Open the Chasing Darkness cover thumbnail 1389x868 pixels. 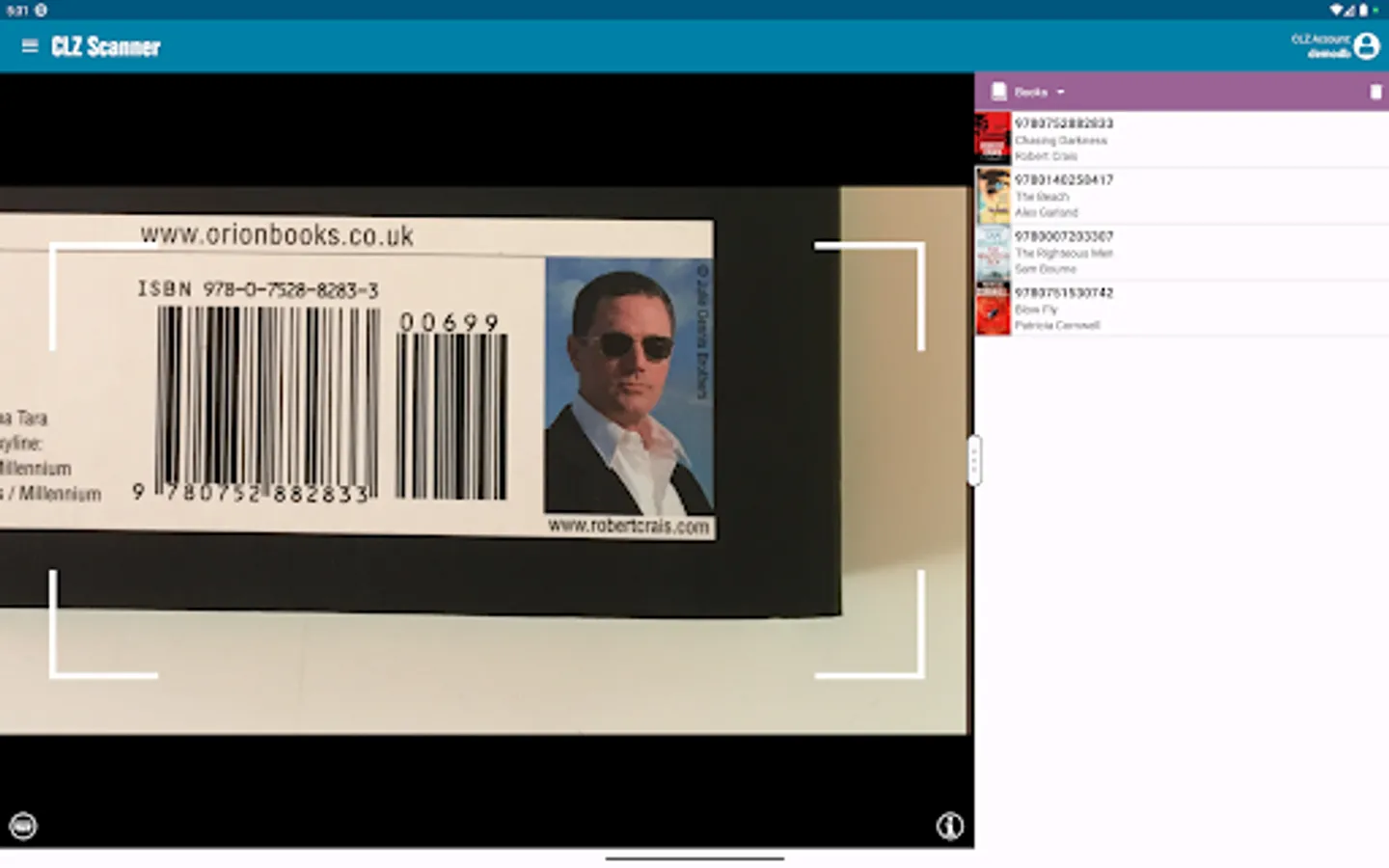tap(993, 139)
